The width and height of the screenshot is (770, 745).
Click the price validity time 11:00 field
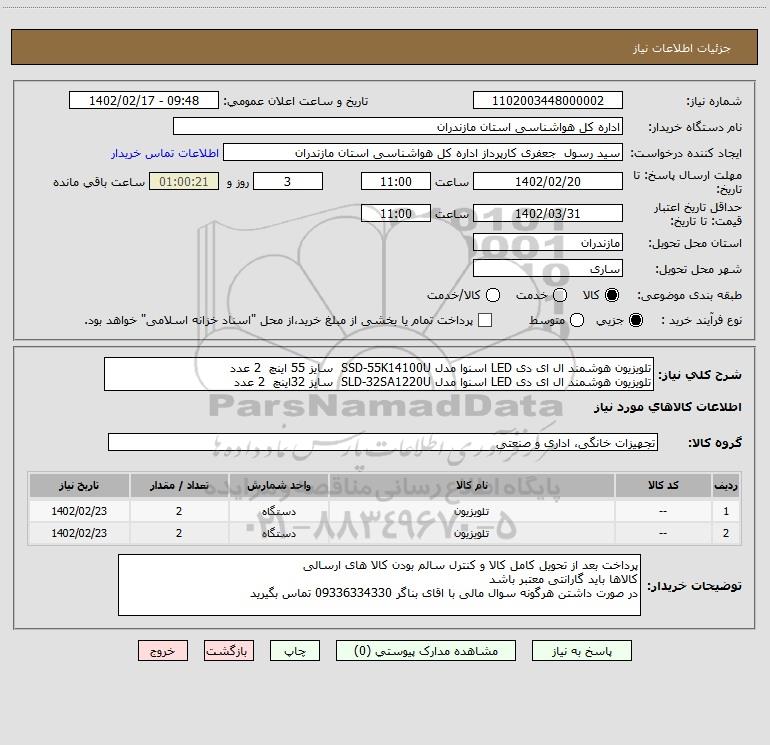pos(396,213)
